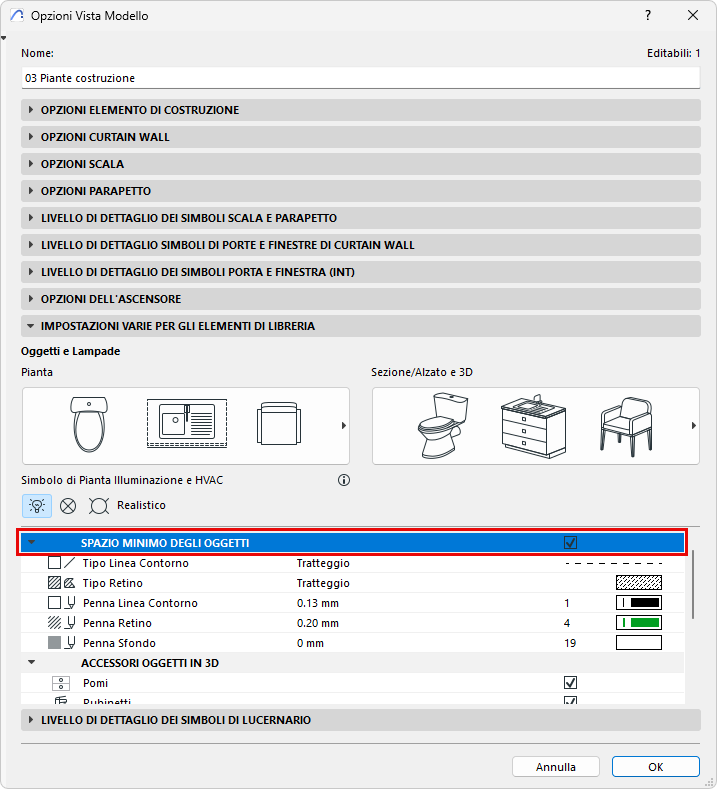Click the Tipo Retino hatch icon
The image size is (717, 789).
tap(61, 583)
